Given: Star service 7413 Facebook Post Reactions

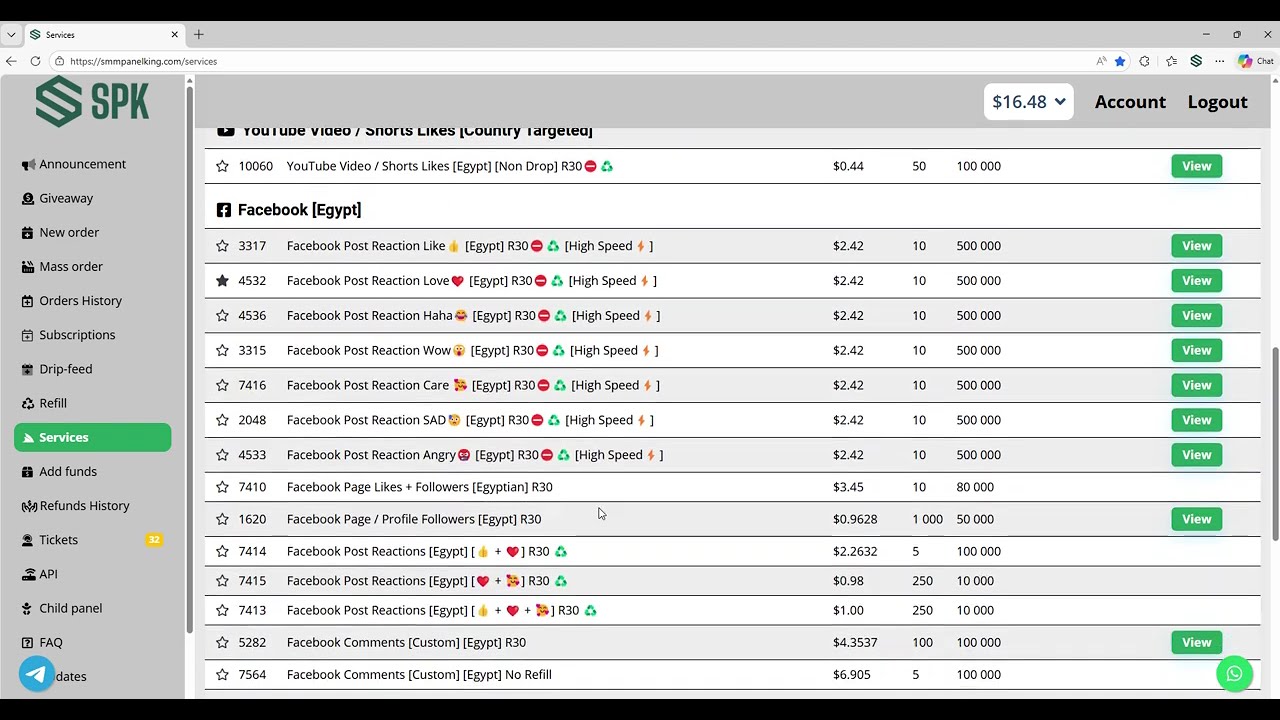Looking at the screenshot, I should [222, 610].
